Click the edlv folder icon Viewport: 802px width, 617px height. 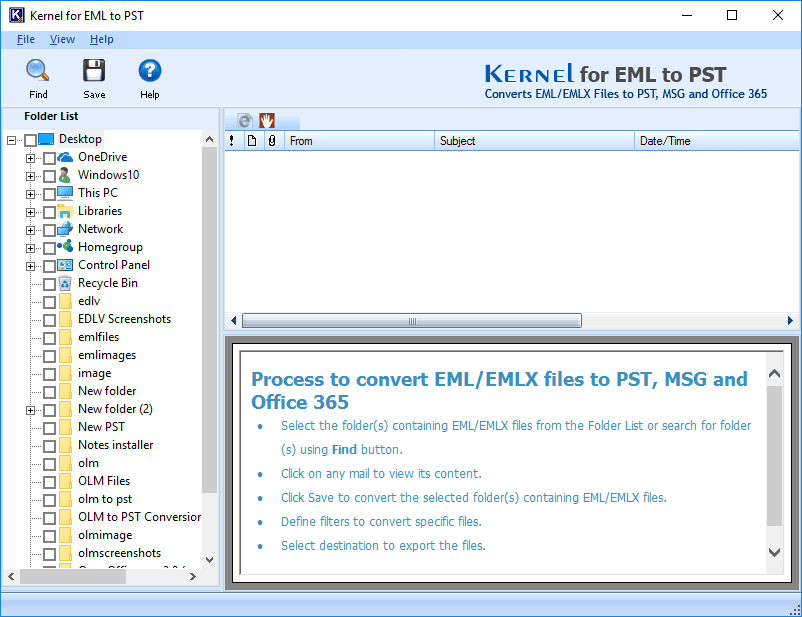65,301
